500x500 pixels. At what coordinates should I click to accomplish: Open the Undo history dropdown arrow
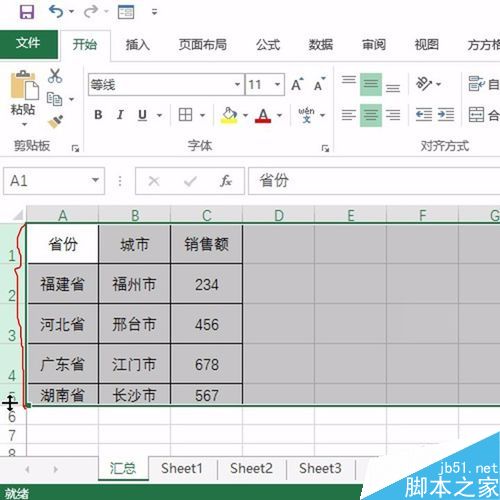(71, 12)
